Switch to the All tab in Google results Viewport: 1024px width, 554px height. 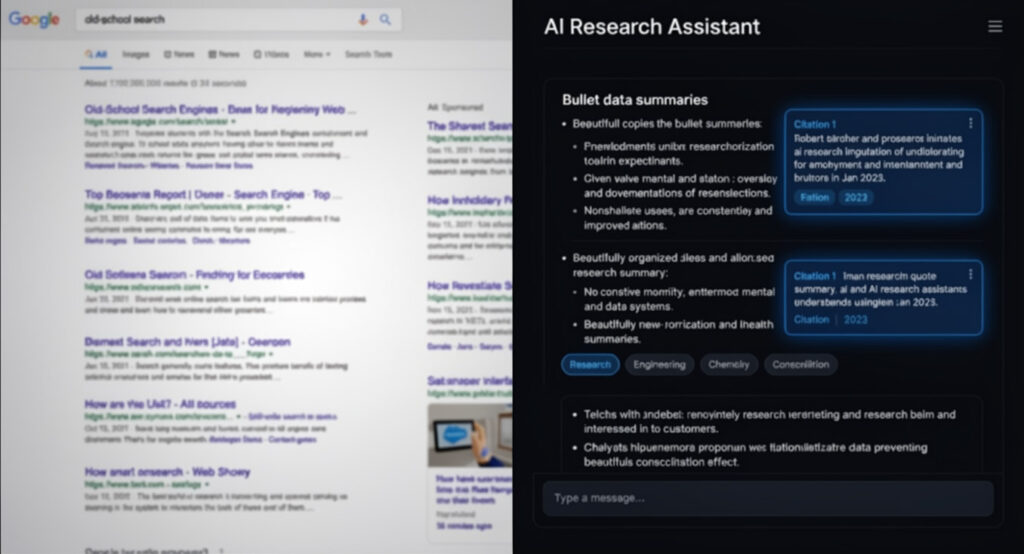pyautogui.click(x=95, y=54)
